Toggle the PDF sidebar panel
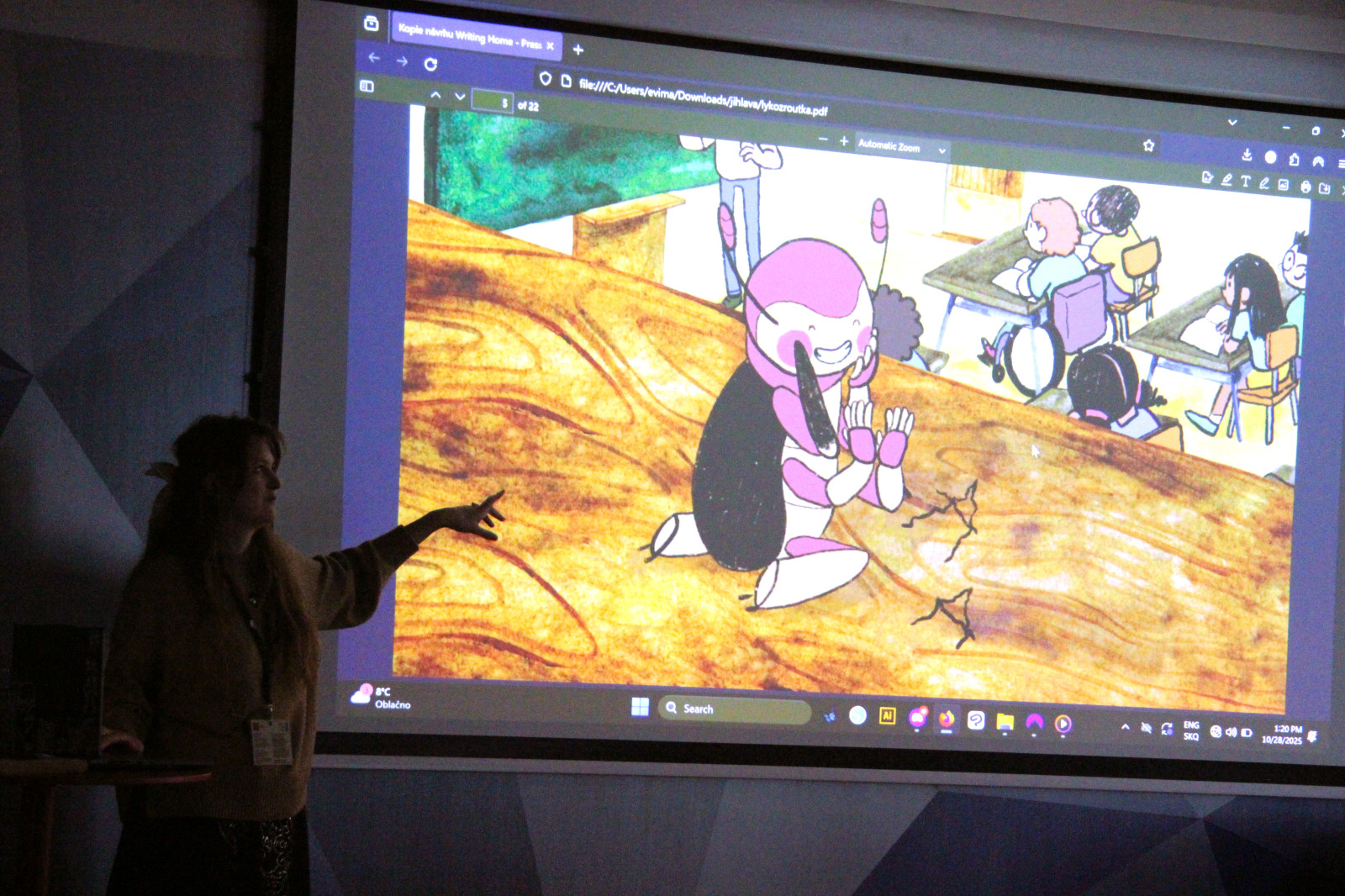The image size is (1345, 896). coord(367,86)
